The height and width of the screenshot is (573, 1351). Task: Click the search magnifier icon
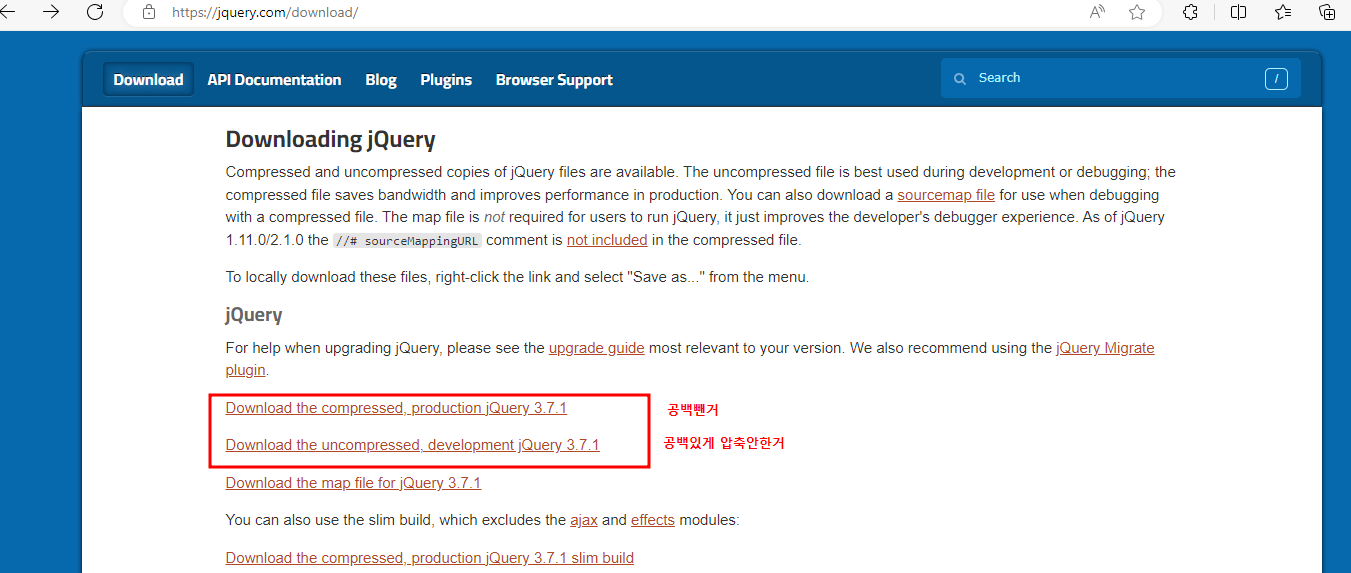click(x=960, y=78)
